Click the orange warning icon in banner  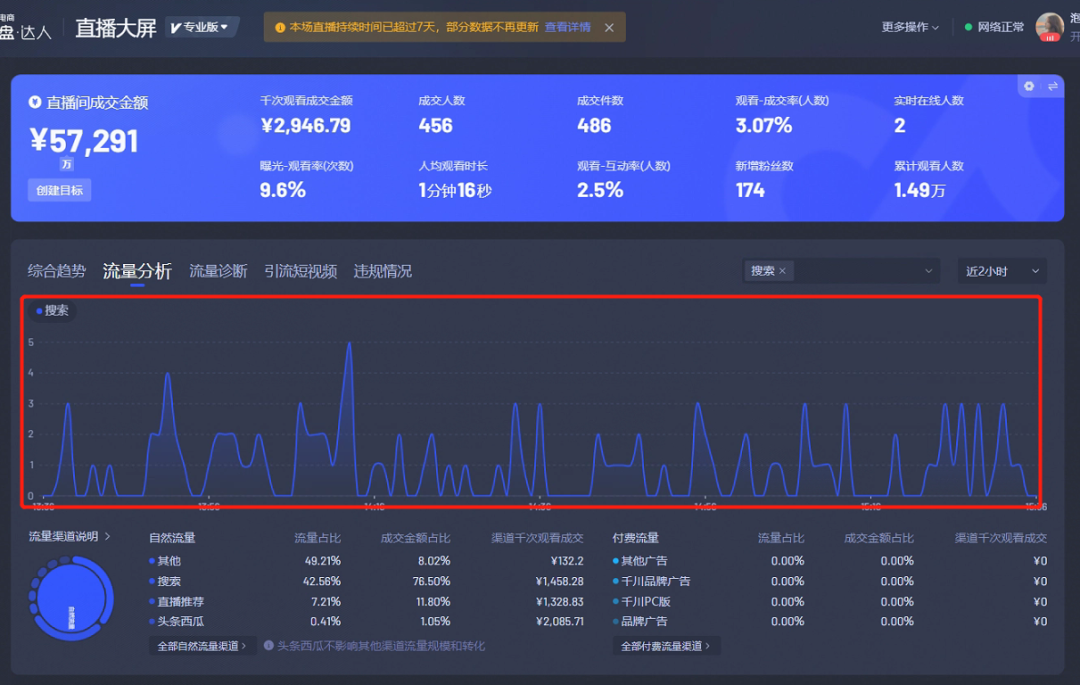279,28
